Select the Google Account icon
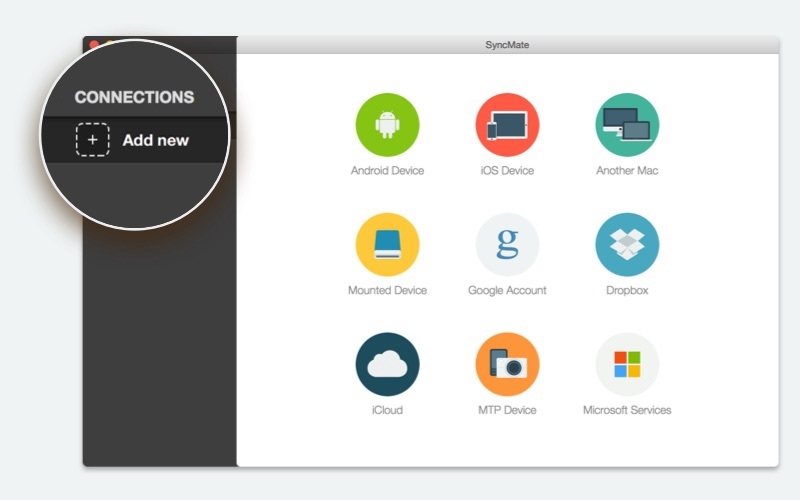Screen dimensions: 800x500 point(507,244)
